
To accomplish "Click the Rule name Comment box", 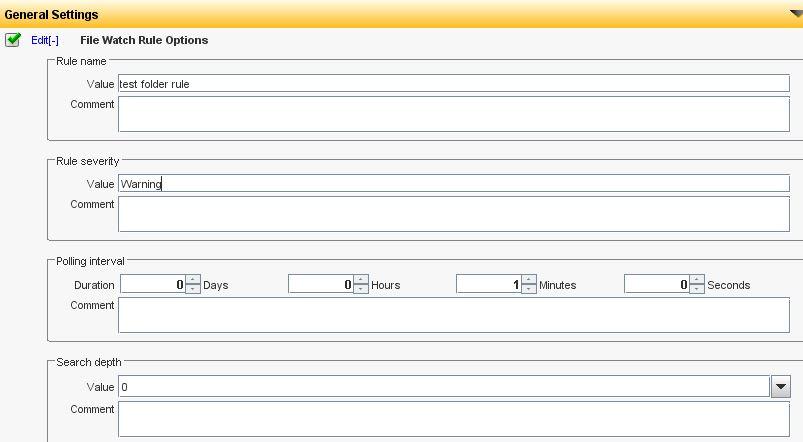I will (453, 114).
